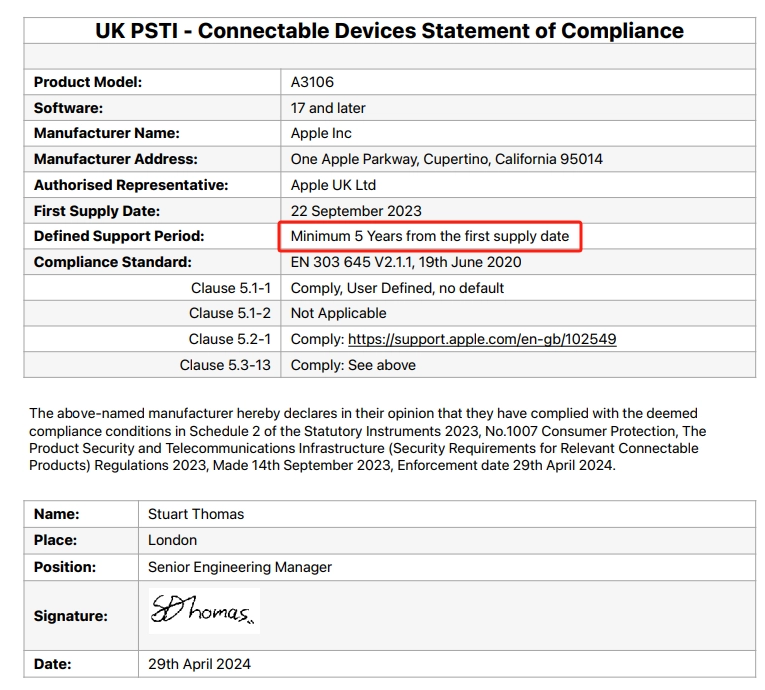Image resolution: width=765 pixels, height=690 pixels.
Task: Click the London place value
Action: [173, 540]
